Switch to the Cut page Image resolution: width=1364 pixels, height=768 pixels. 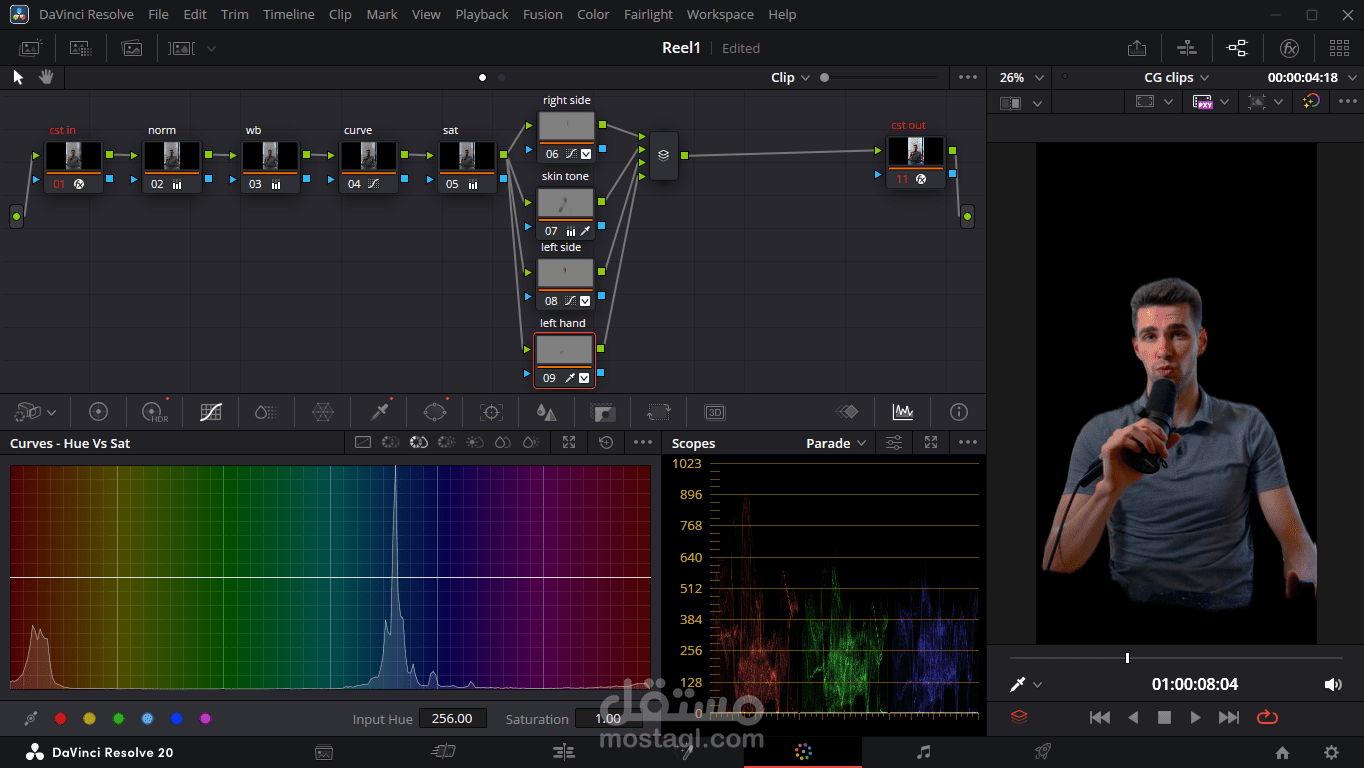443,752
